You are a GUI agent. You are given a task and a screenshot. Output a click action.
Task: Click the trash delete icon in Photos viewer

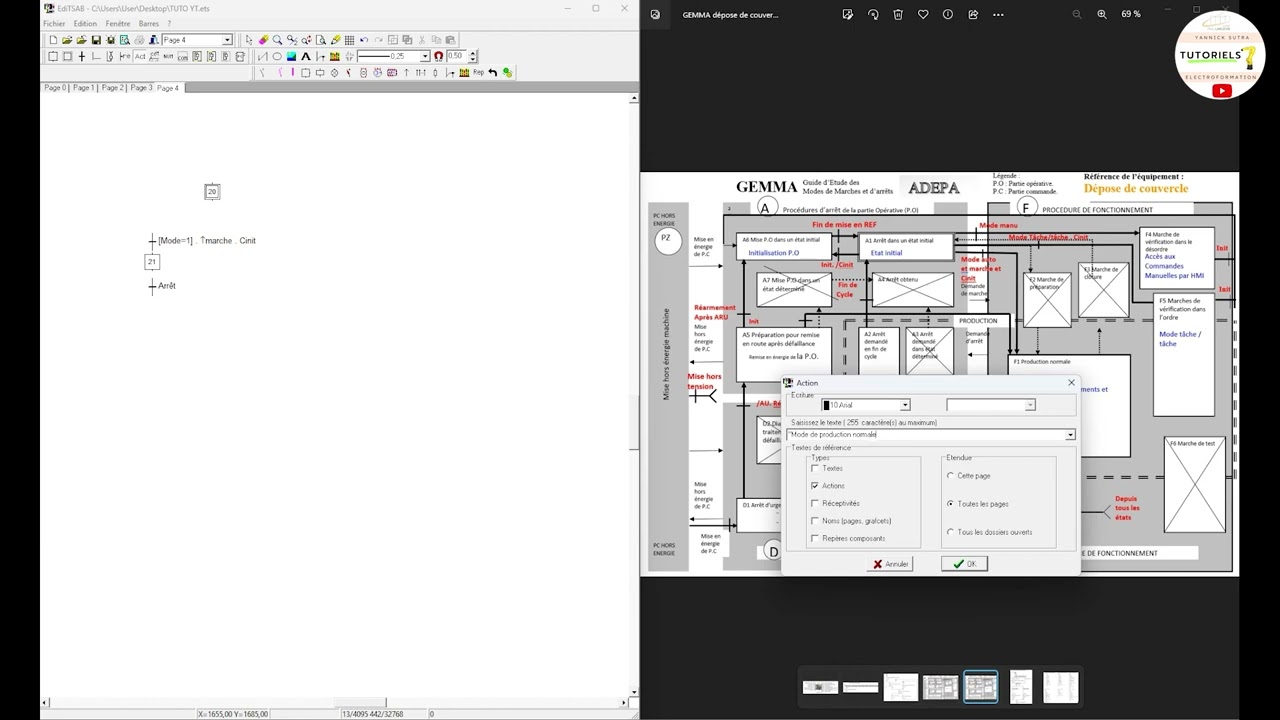(898, 14)
